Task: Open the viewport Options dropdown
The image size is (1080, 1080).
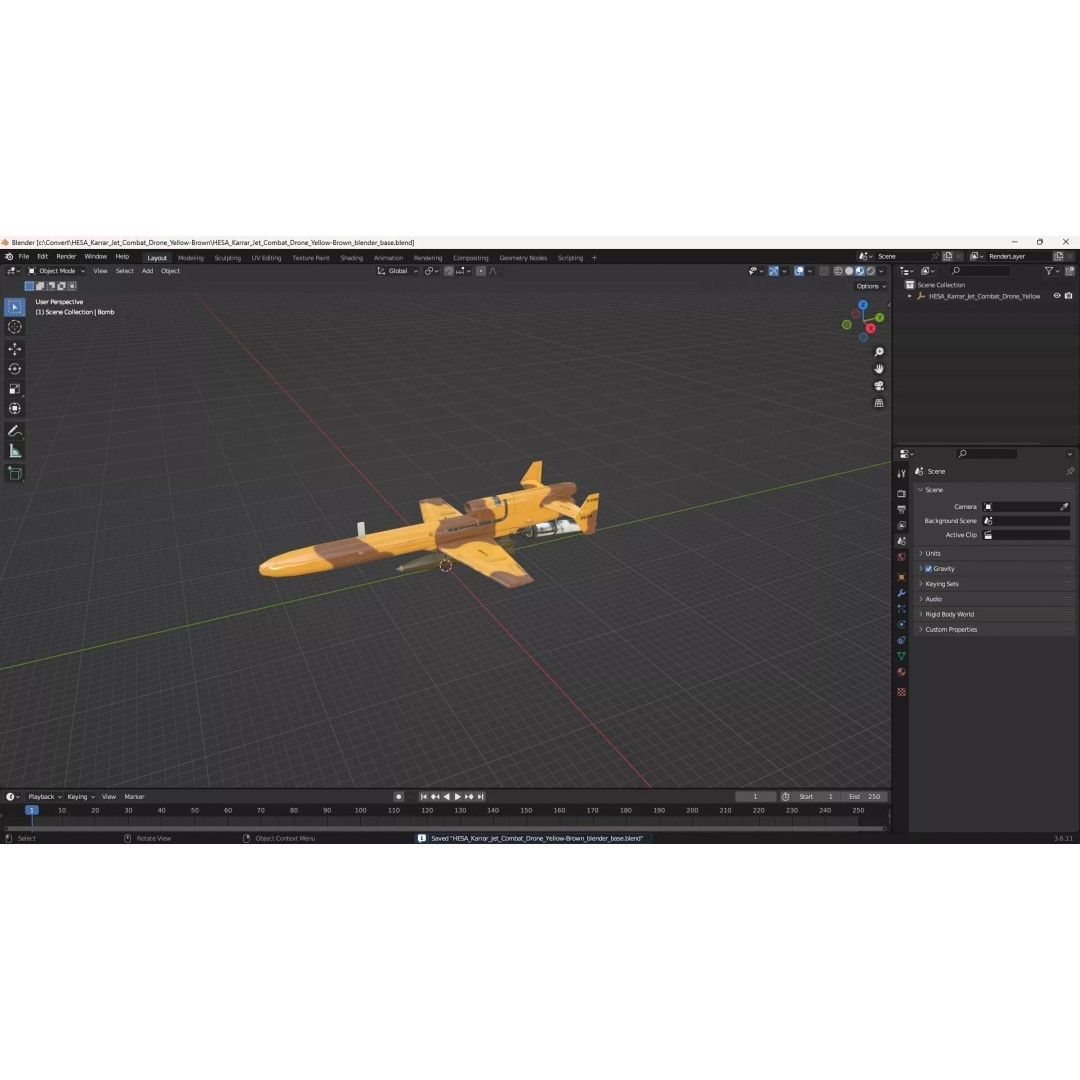Action: click(871, 287)
